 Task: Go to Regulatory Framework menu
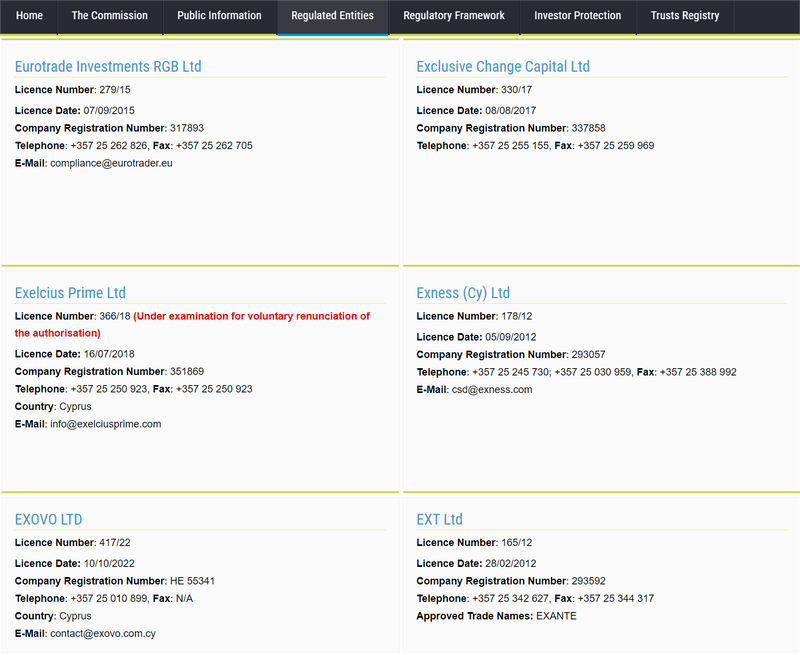tap(454, 16)
